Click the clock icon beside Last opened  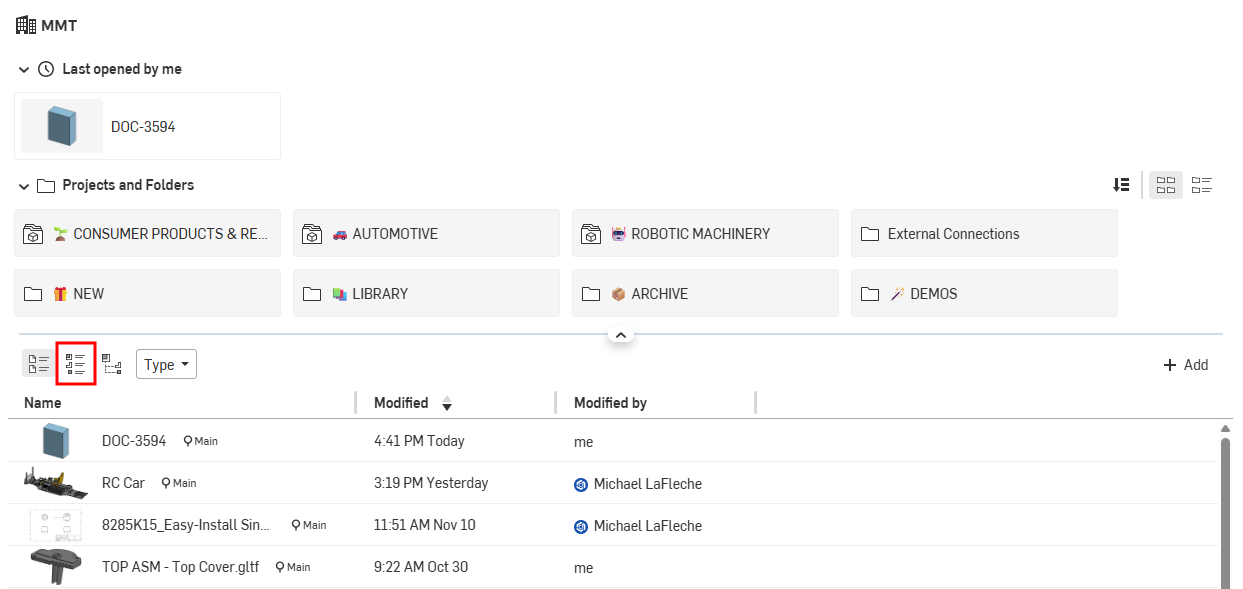point(46,68)
